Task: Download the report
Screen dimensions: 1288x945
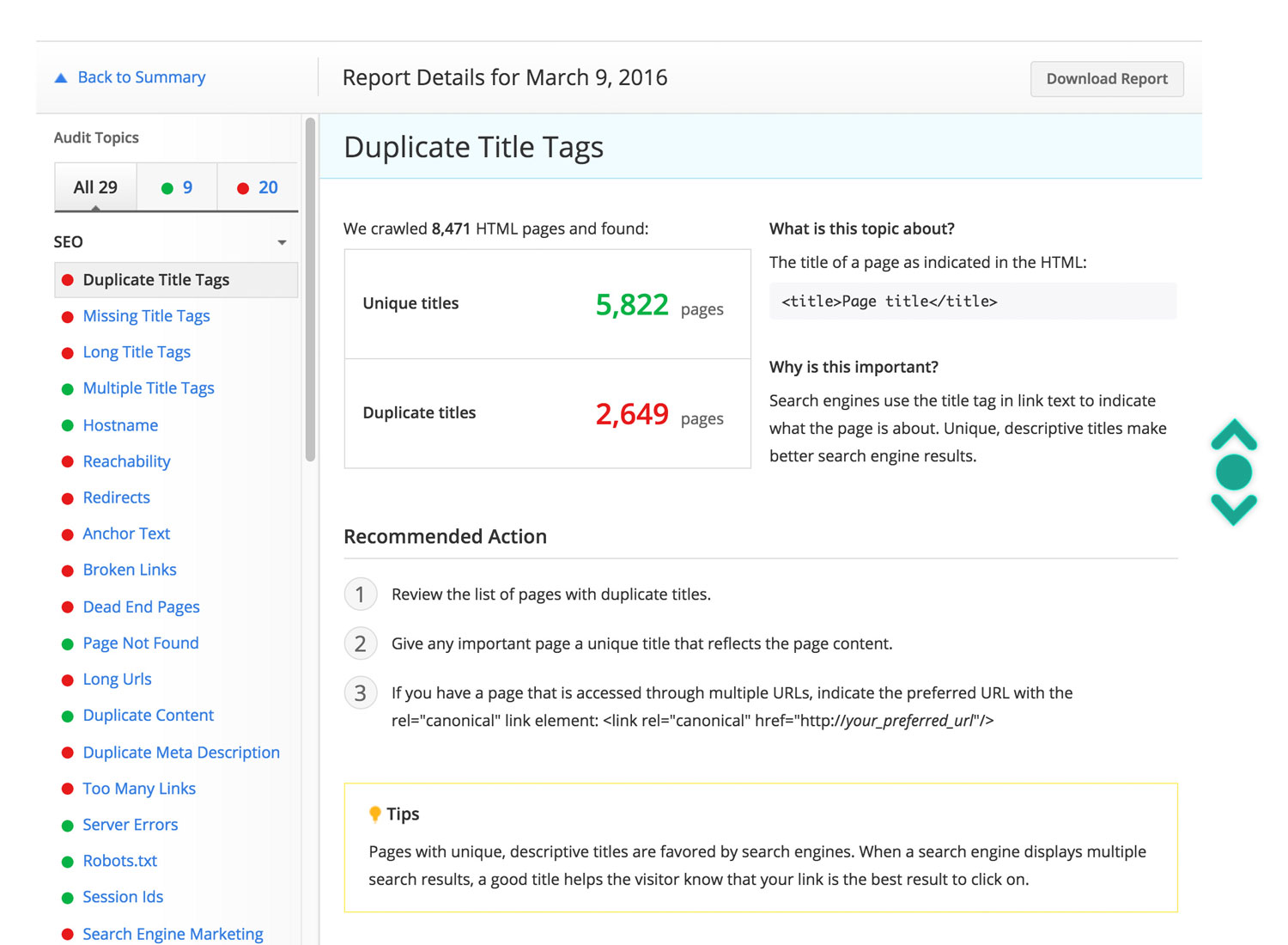Action: [1107, 79]
